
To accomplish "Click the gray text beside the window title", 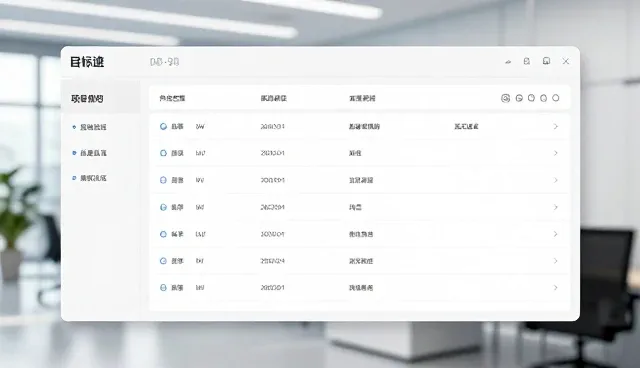I will coord(164,62).
